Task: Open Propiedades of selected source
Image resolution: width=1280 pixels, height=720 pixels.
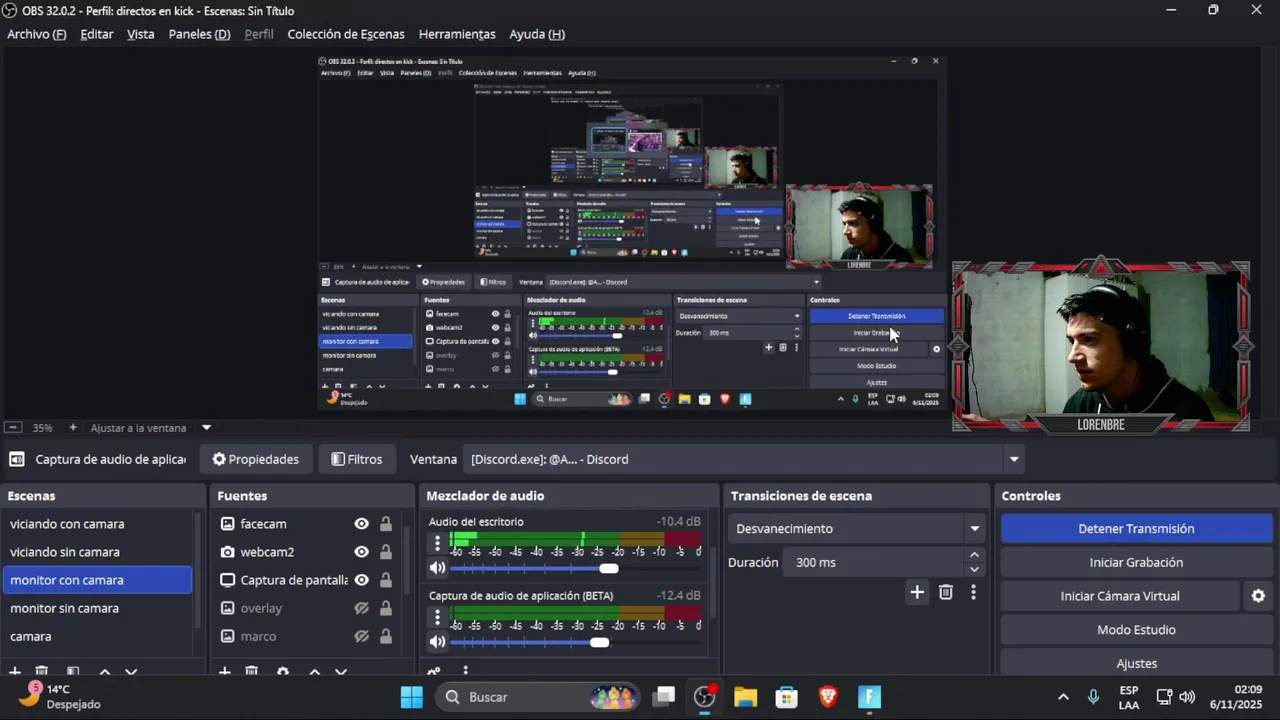Action: (x=256, y=460)
